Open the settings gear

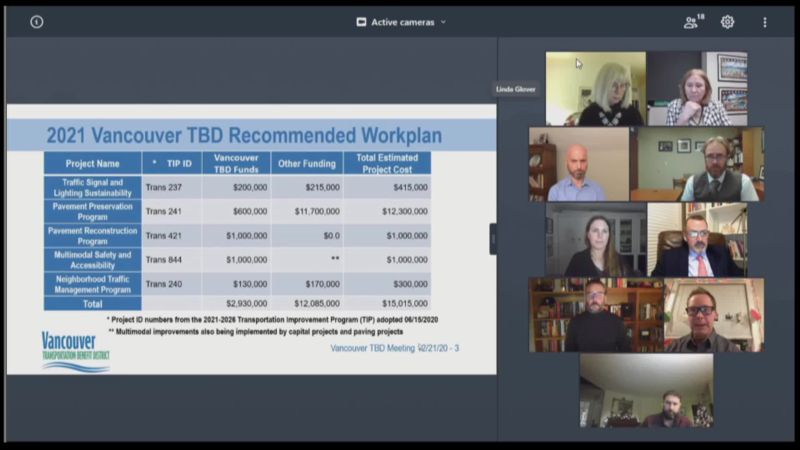(727, 21)
